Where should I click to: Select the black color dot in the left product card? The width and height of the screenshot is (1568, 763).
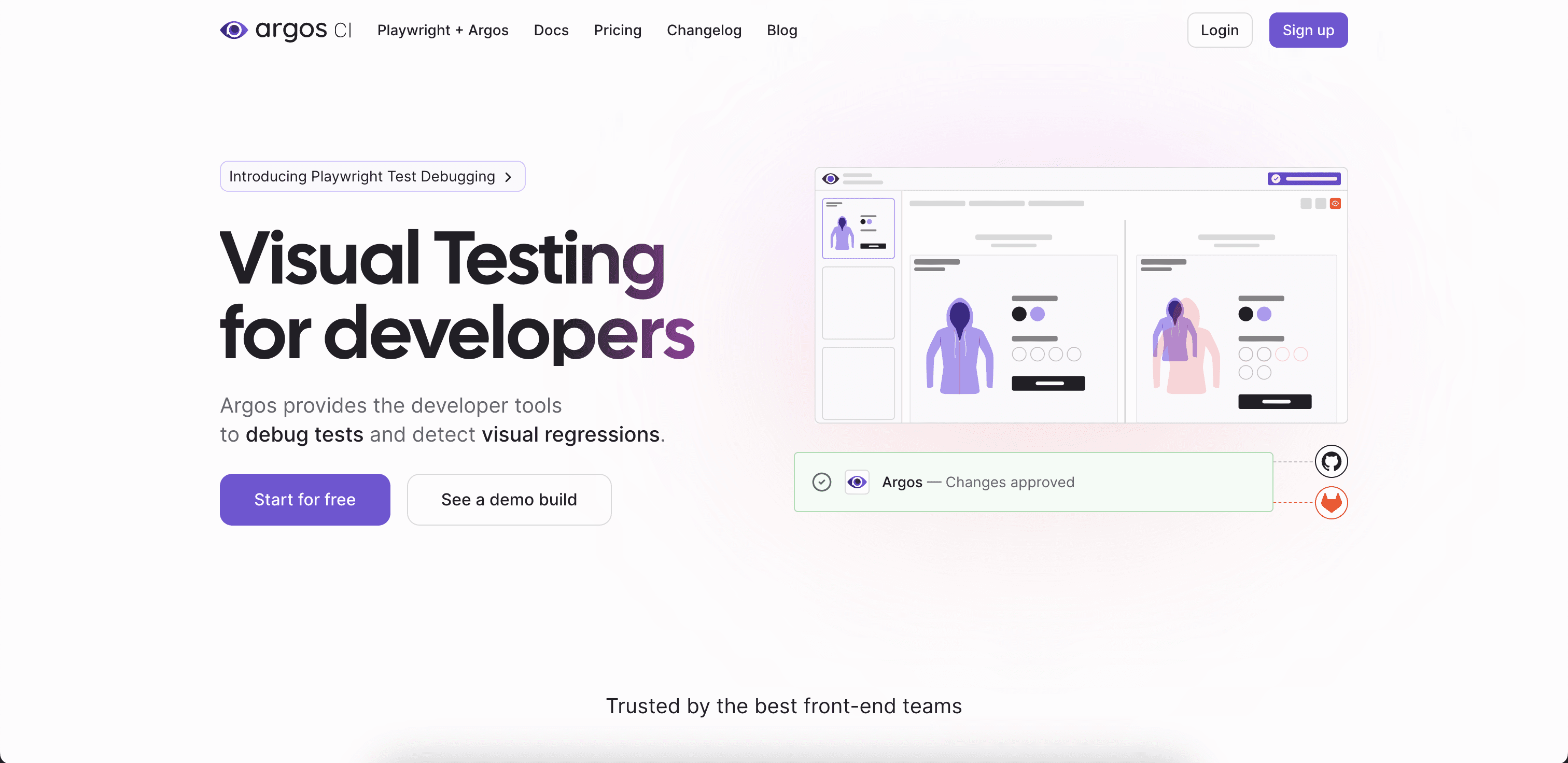tap(1019, 314)
